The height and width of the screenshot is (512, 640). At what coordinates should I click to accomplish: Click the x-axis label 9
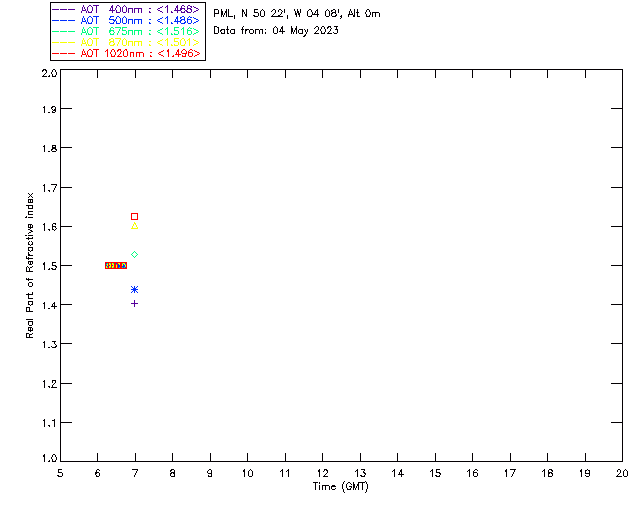210,473
